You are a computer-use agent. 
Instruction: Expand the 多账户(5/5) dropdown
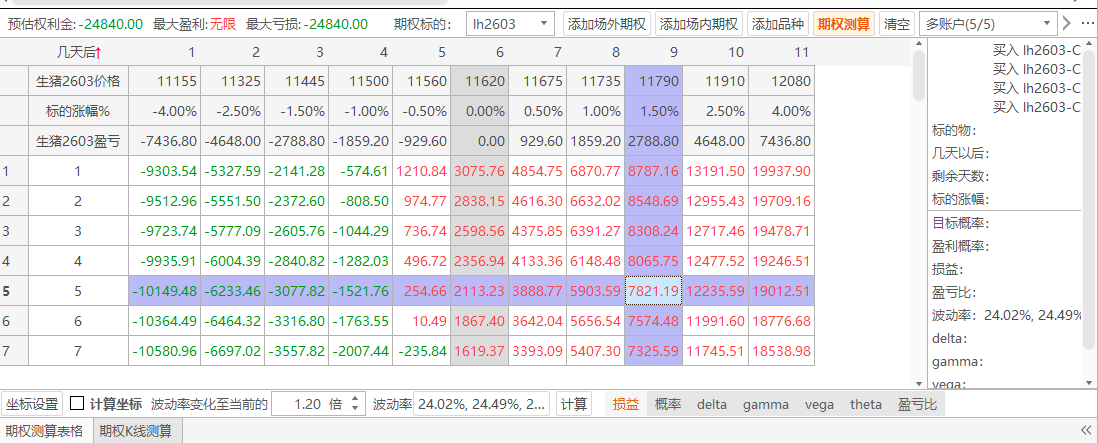(986, 23)
